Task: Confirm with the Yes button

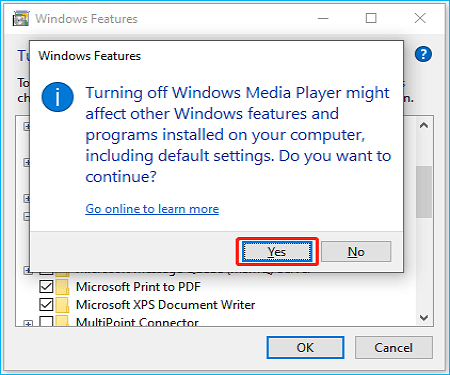Action: 277,252
